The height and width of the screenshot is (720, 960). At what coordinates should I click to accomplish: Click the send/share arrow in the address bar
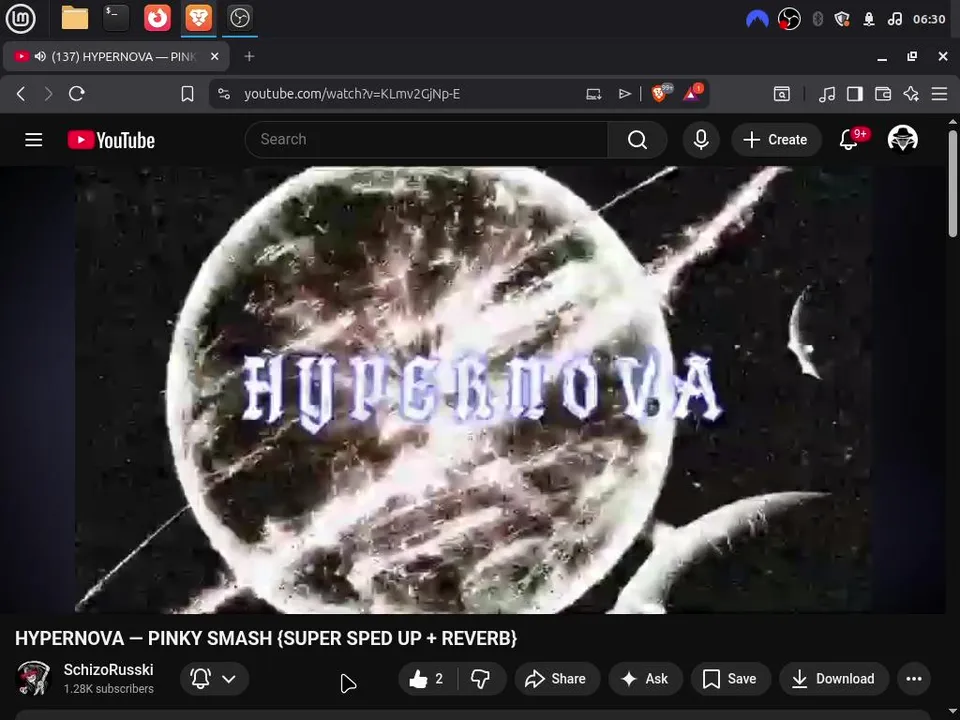pyautogui.click(x=624, y=94)
